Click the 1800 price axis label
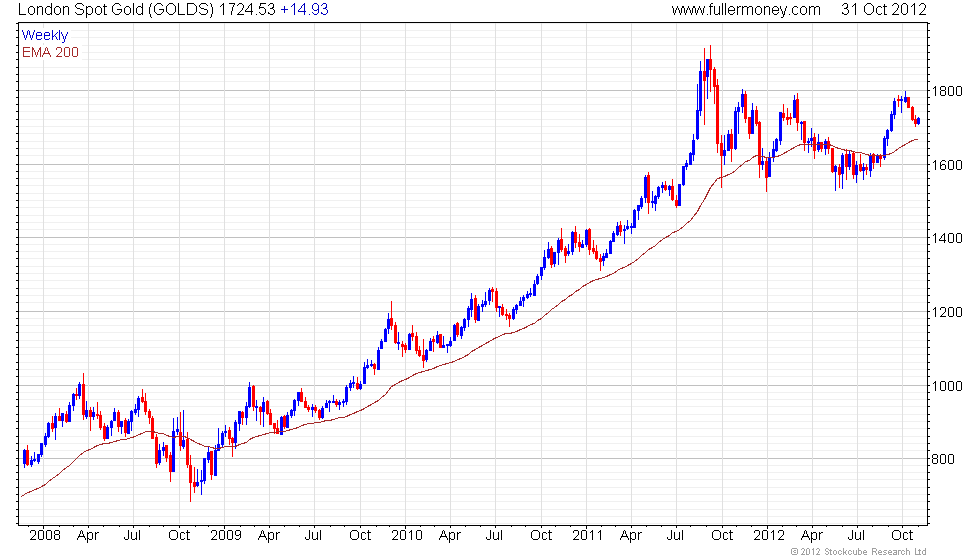This screenshot has width=980, height=560. coord(947,91)
